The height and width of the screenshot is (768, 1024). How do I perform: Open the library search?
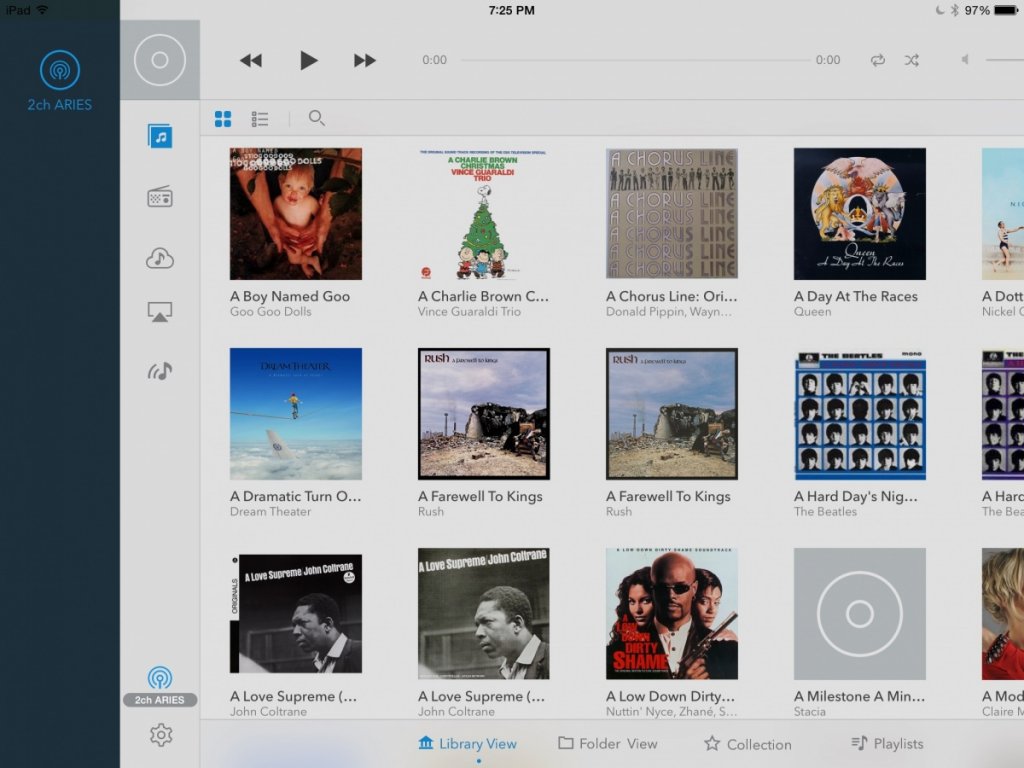click(x=317, y=118)
